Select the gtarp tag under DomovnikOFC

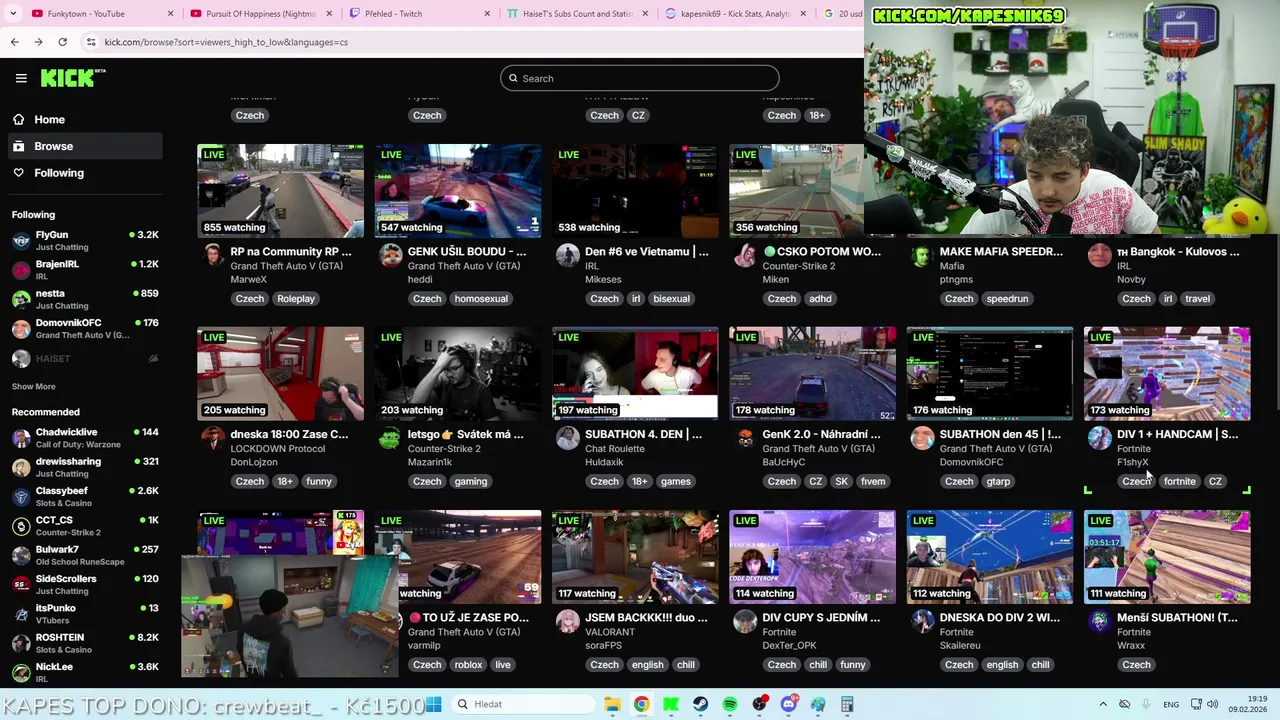pos(998,481)
